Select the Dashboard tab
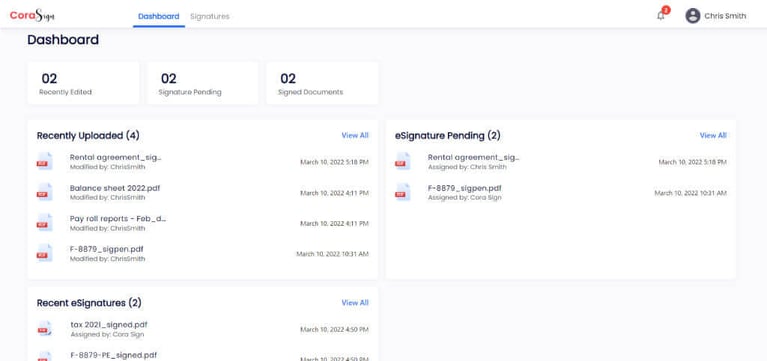This screenshot has width=767, height=361. click(158, 16)
